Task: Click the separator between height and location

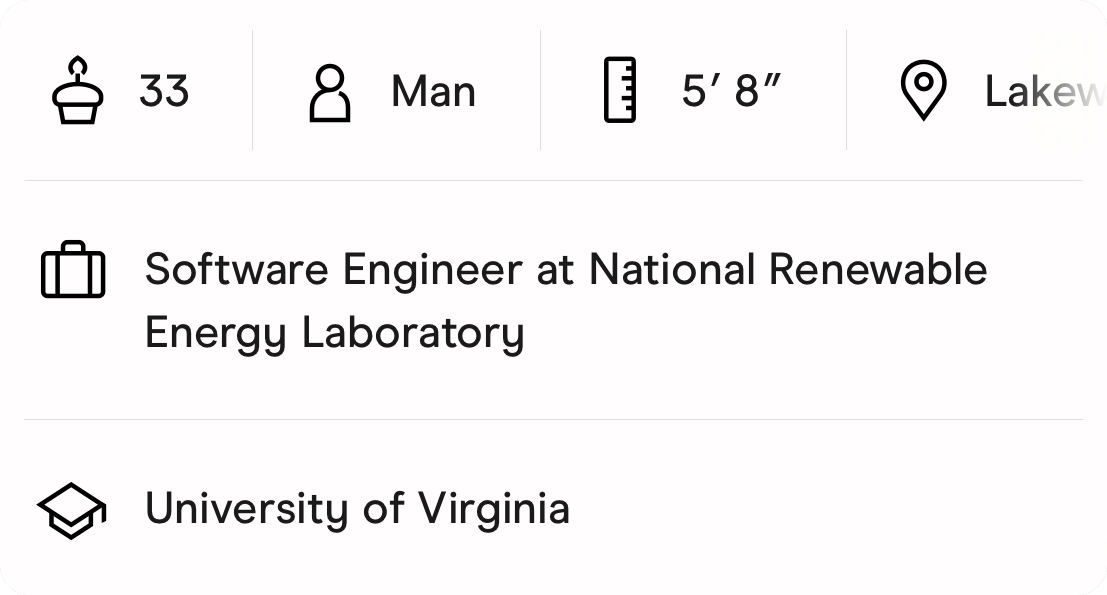Action: click(x=846, y=90)
